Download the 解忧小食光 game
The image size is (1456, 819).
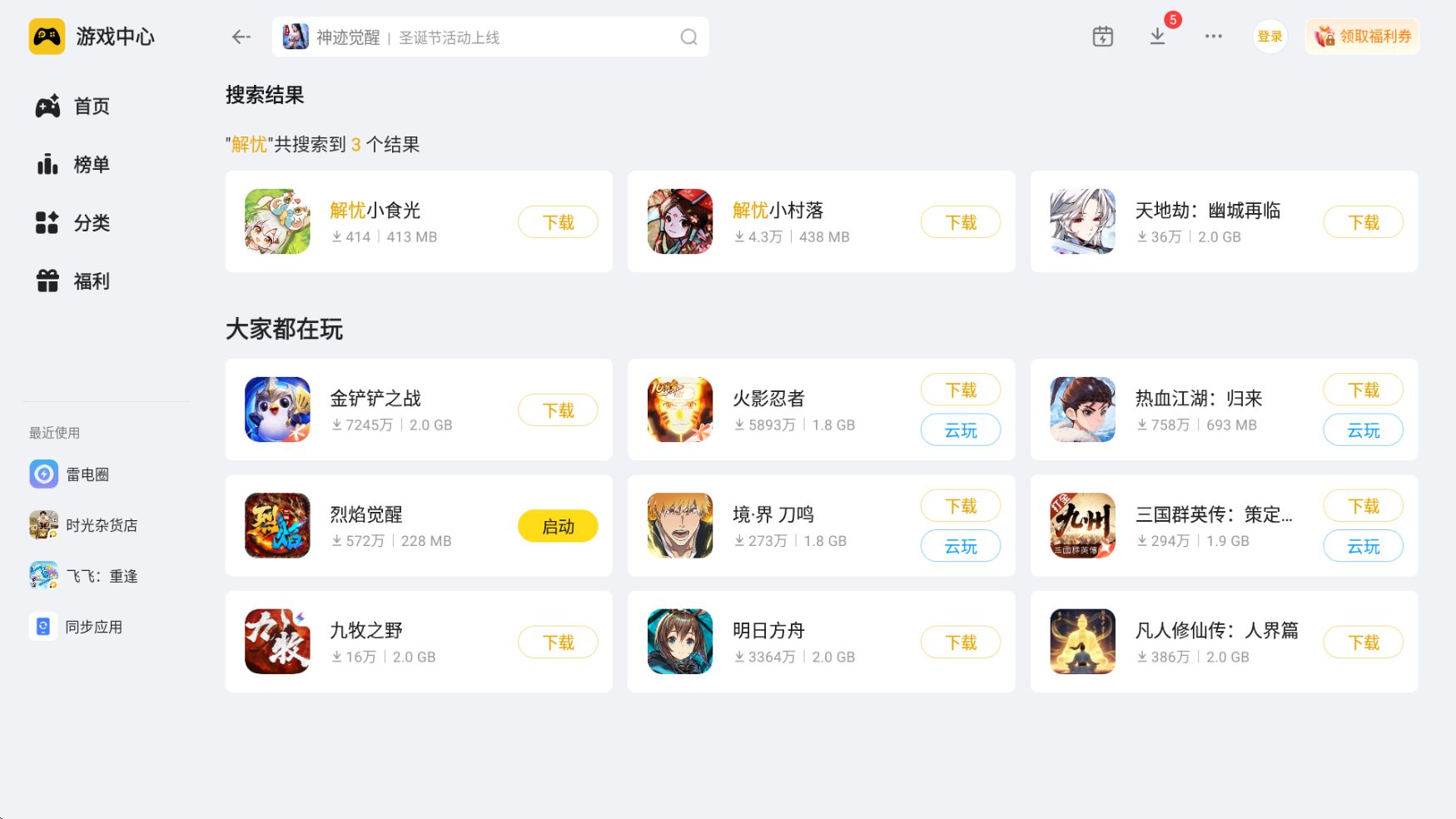pos(558,222)
